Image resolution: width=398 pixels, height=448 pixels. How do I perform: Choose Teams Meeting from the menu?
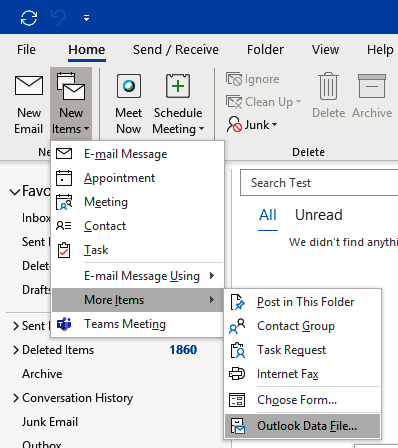point(137,324)
